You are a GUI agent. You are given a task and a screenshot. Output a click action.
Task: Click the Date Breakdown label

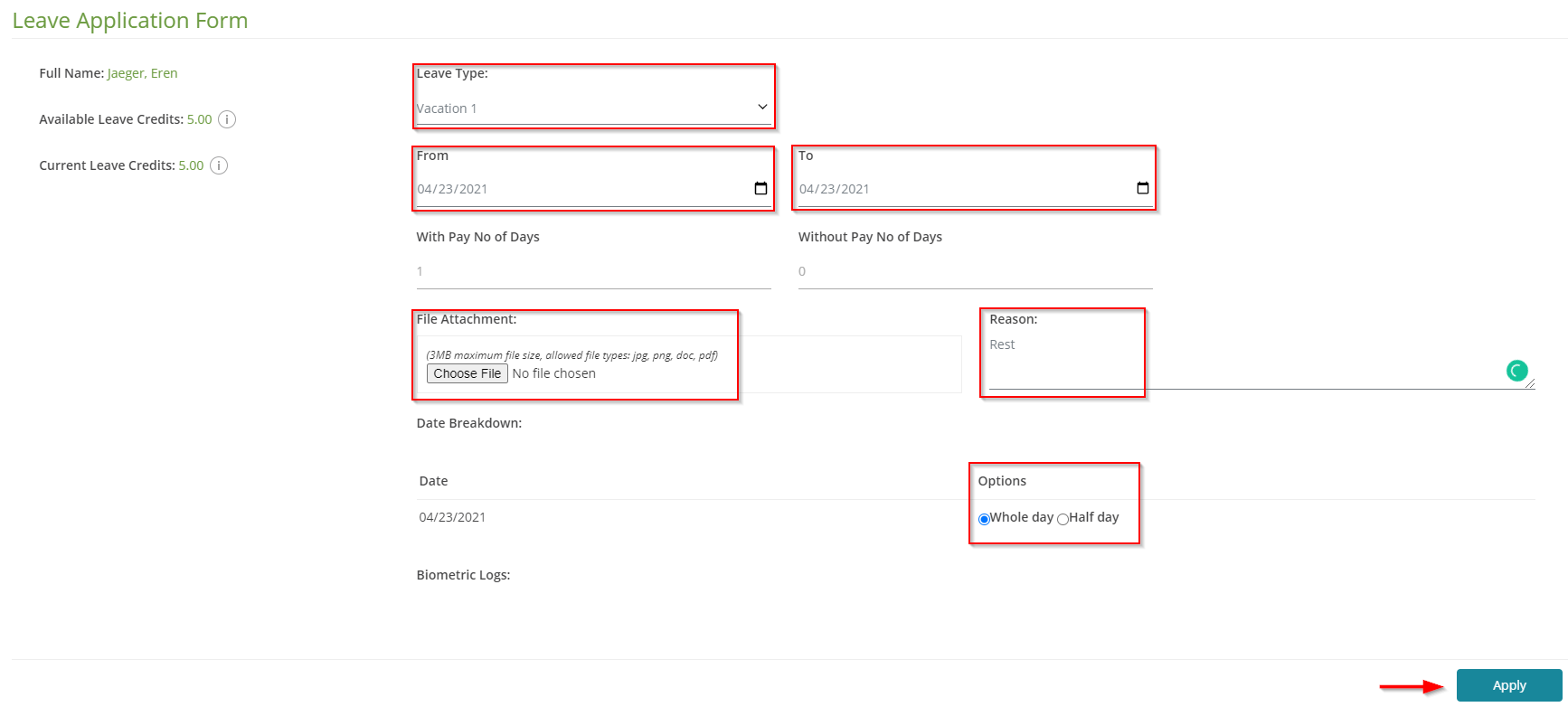tap(468, 423)
